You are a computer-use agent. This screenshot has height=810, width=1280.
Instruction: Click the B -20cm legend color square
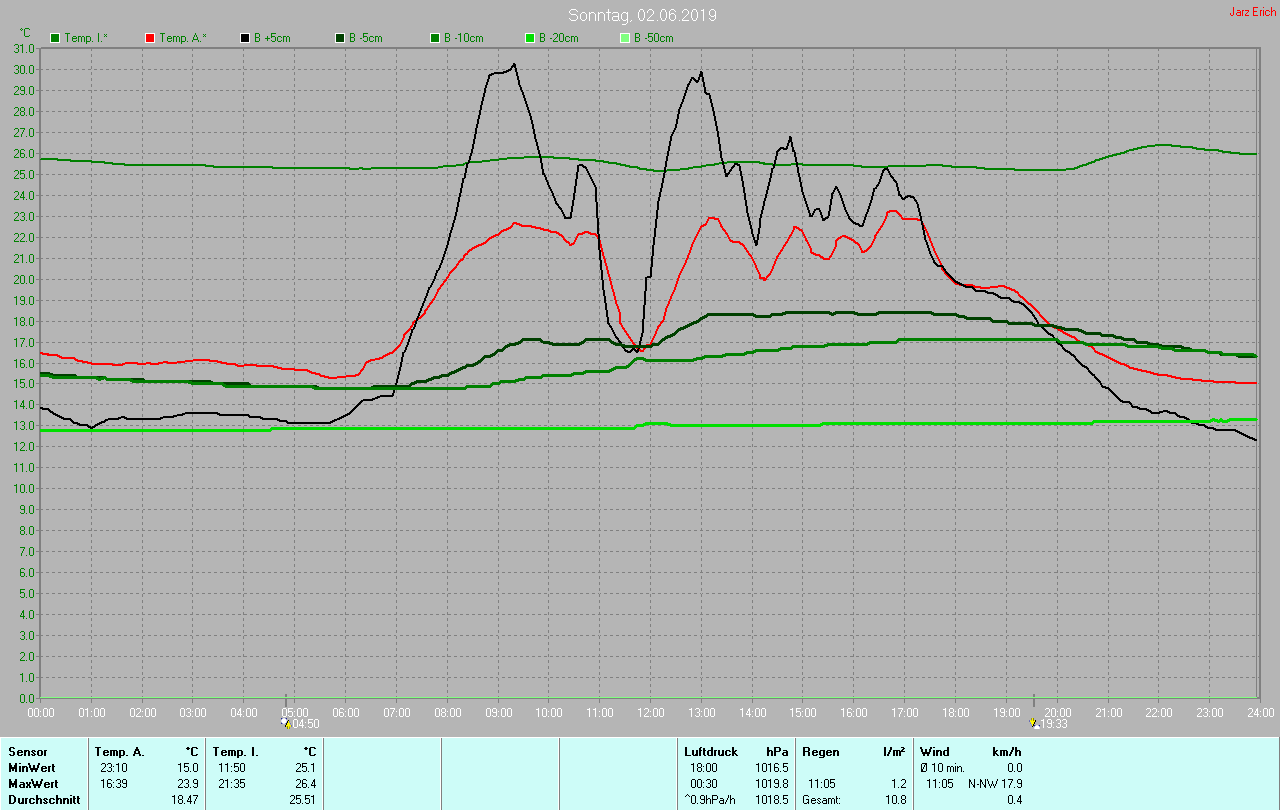coord(530,38)
